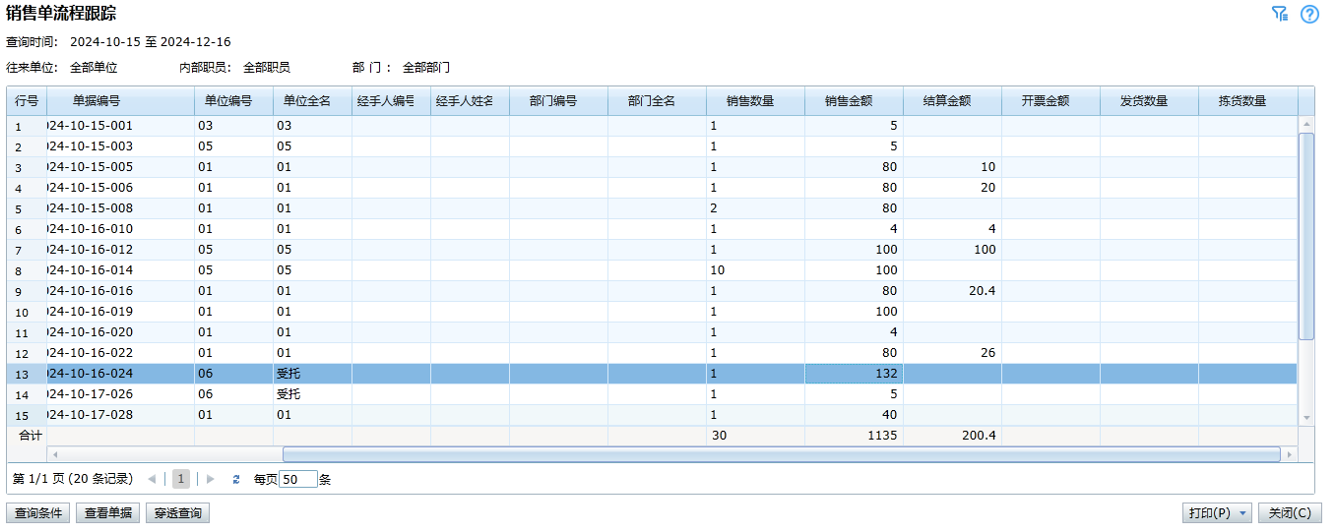Click the 穿透查询 button

tap(177, 513)
